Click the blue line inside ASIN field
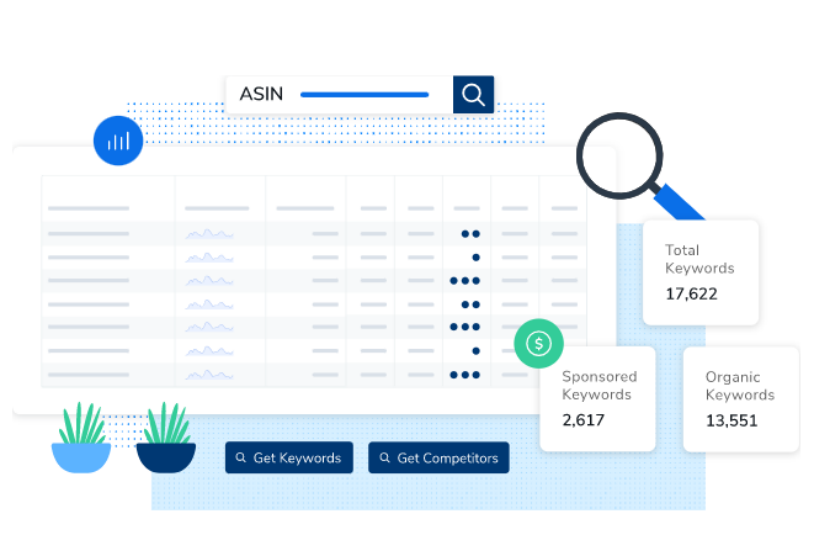Image resolution: width=830 pixels, height=535 pixels. (x=364, y=95)
